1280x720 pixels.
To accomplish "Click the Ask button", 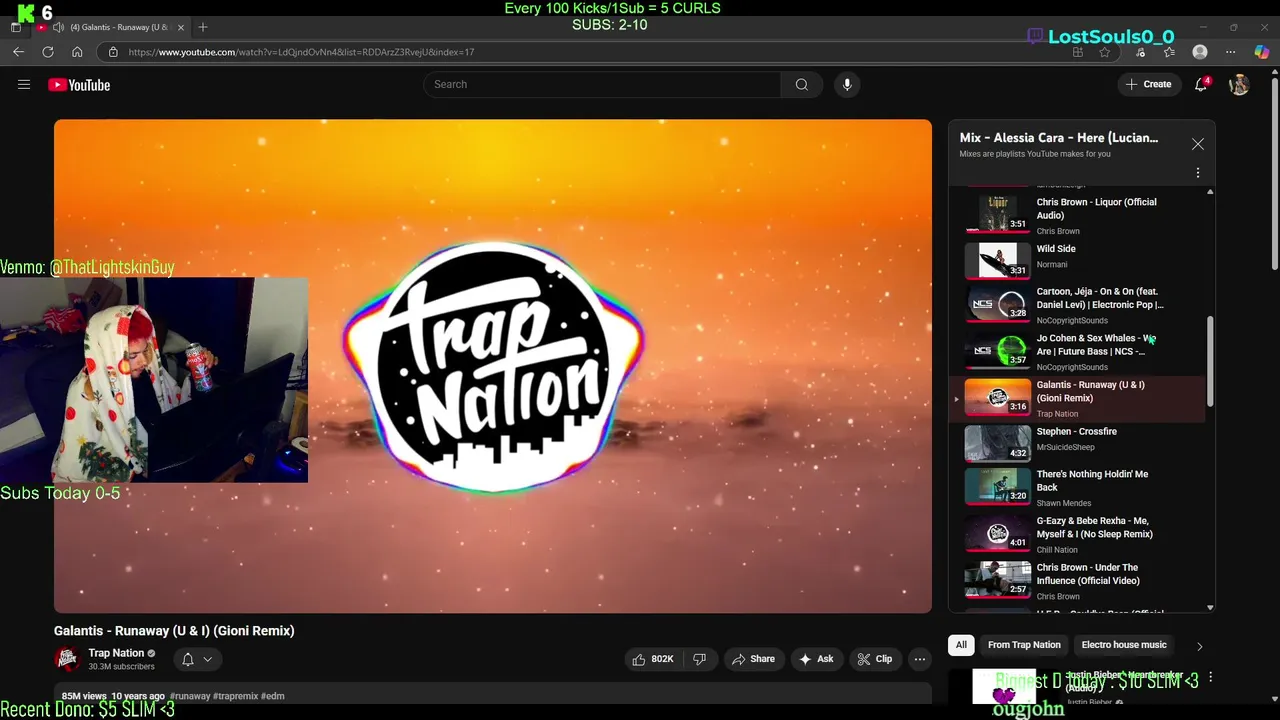I will click(815, 659).
